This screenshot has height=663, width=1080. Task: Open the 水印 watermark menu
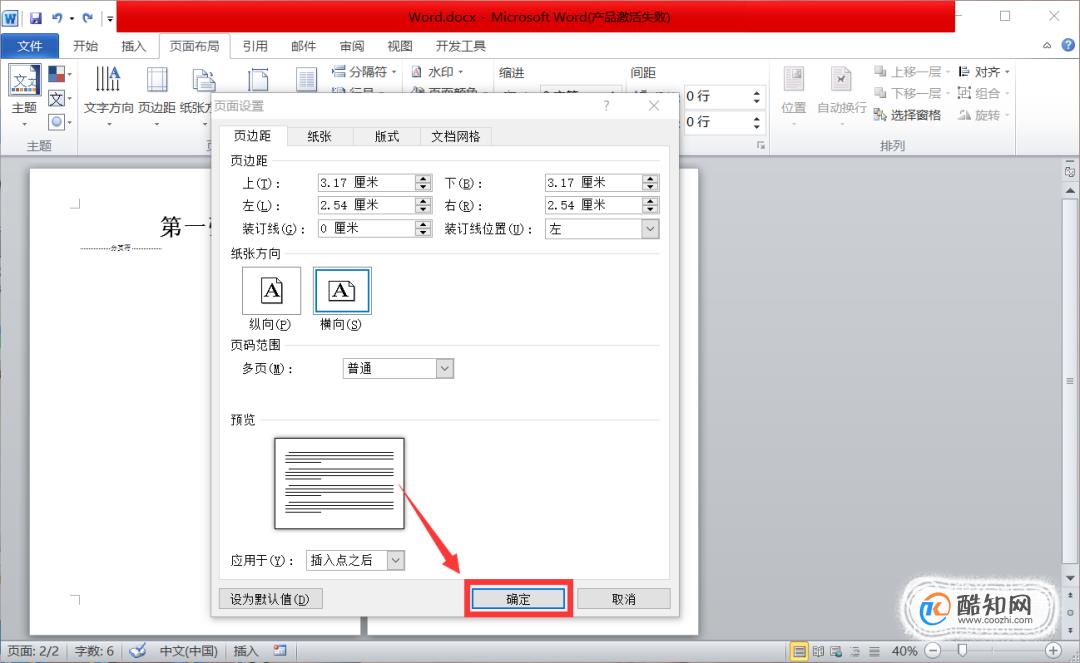click(437, 72)
